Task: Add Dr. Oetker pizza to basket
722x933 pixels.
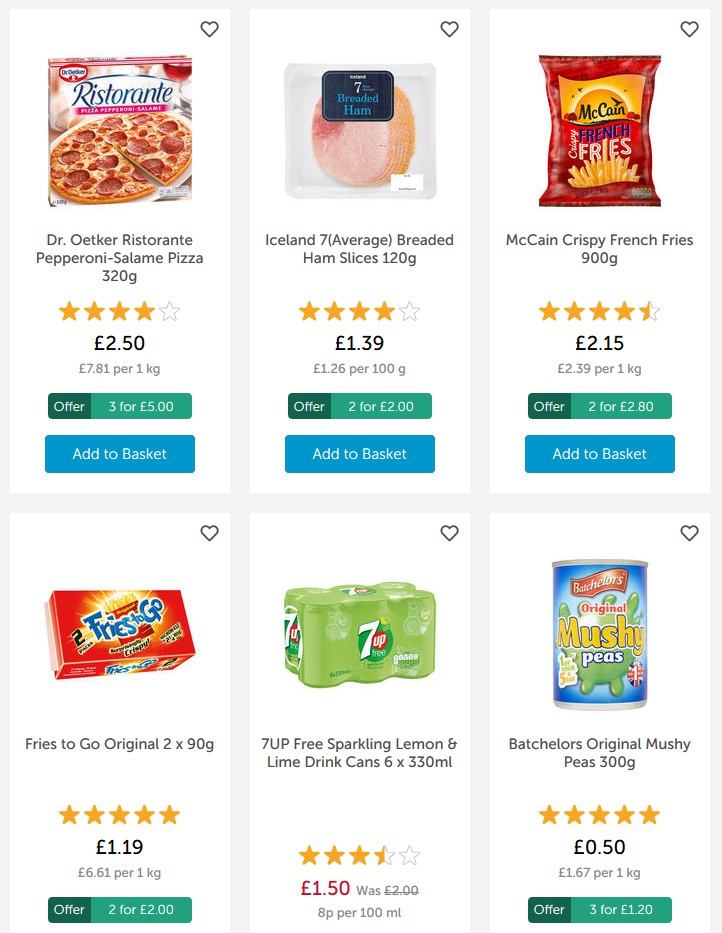Action: click(119, 454)
